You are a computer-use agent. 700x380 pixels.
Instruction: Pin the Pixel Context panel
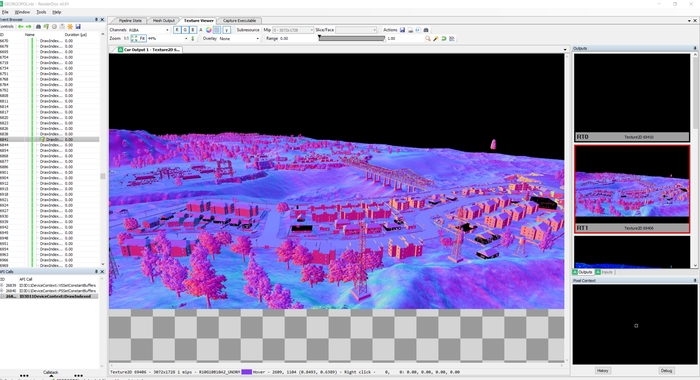(x=695, y=280)
